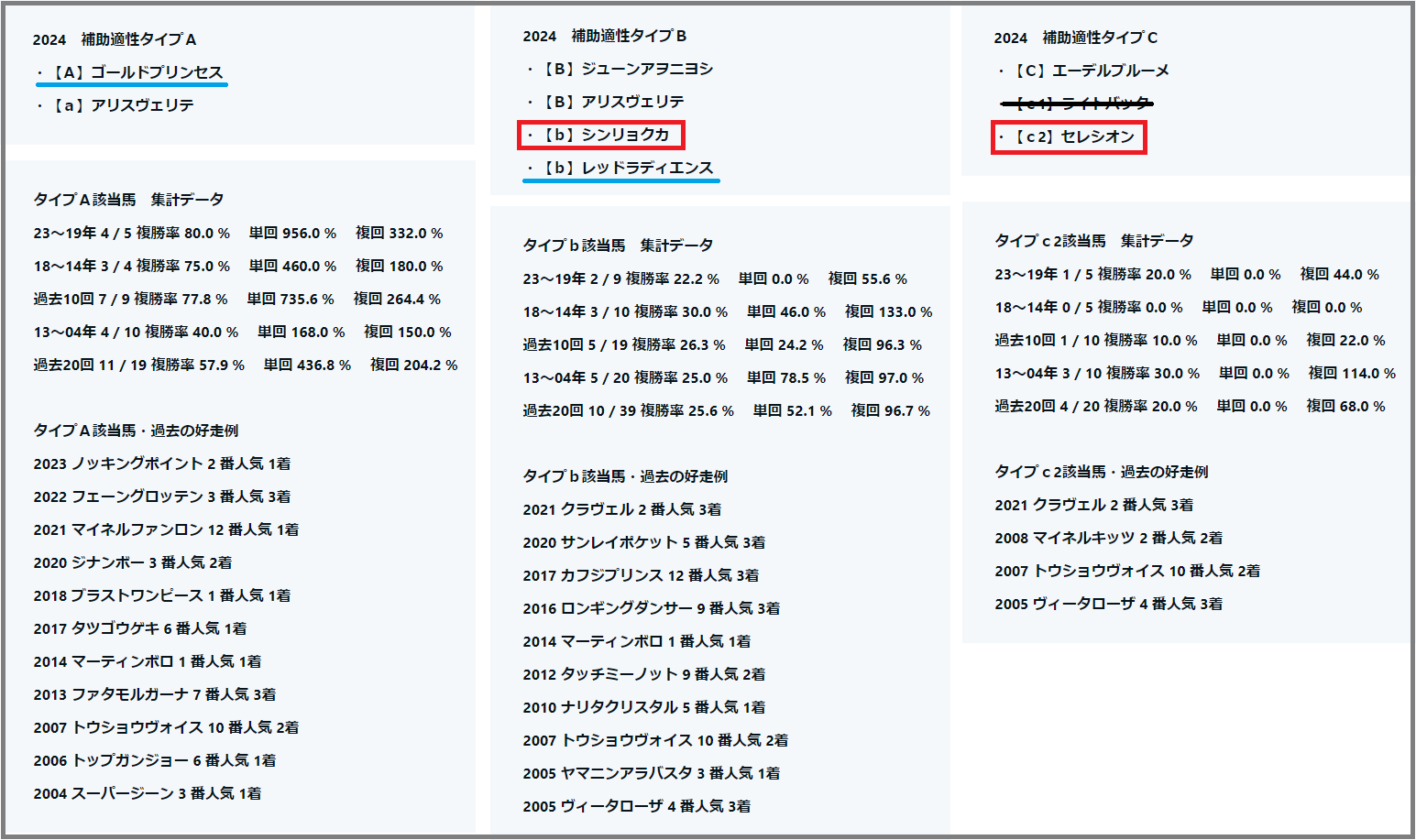Select the heading 2024 補助適性タイプB
The height and width of the screenshot is (840, 1416).
click(605, 36)
